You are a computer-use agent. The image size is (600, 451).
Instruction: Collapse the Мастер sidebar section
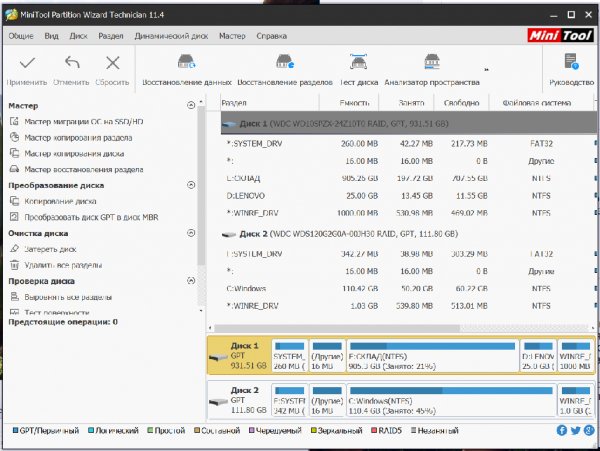click(x=191, y=105)
